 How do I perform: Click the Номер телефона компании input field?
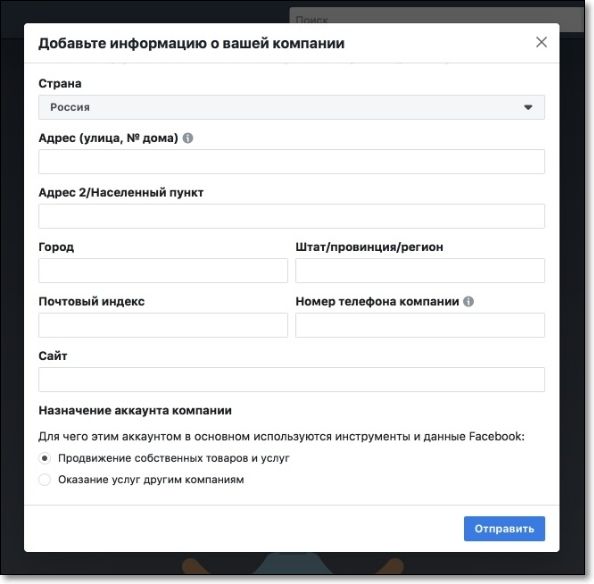[420, 325]
